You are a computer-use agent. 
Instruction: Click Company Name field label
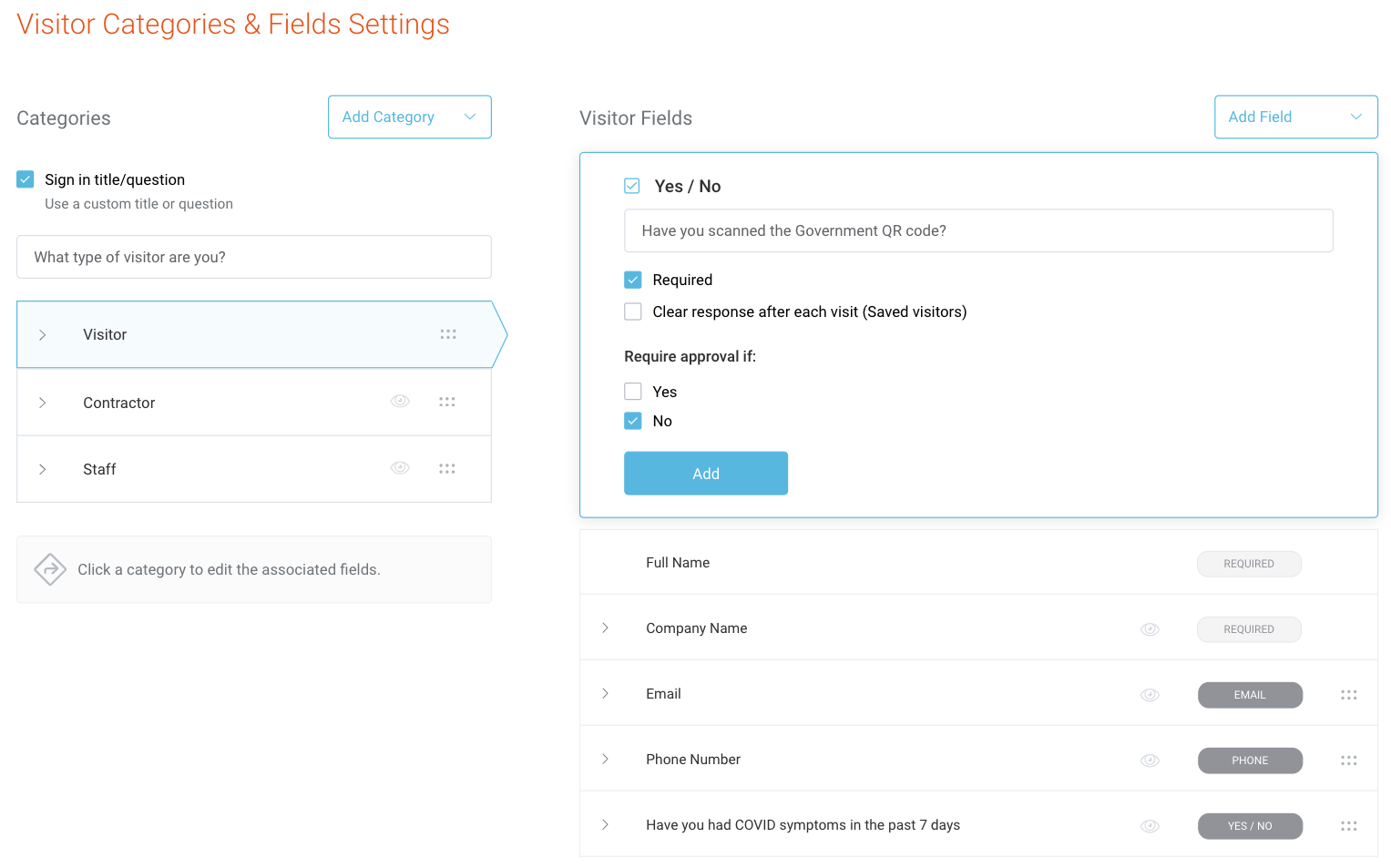click(697, 628)
